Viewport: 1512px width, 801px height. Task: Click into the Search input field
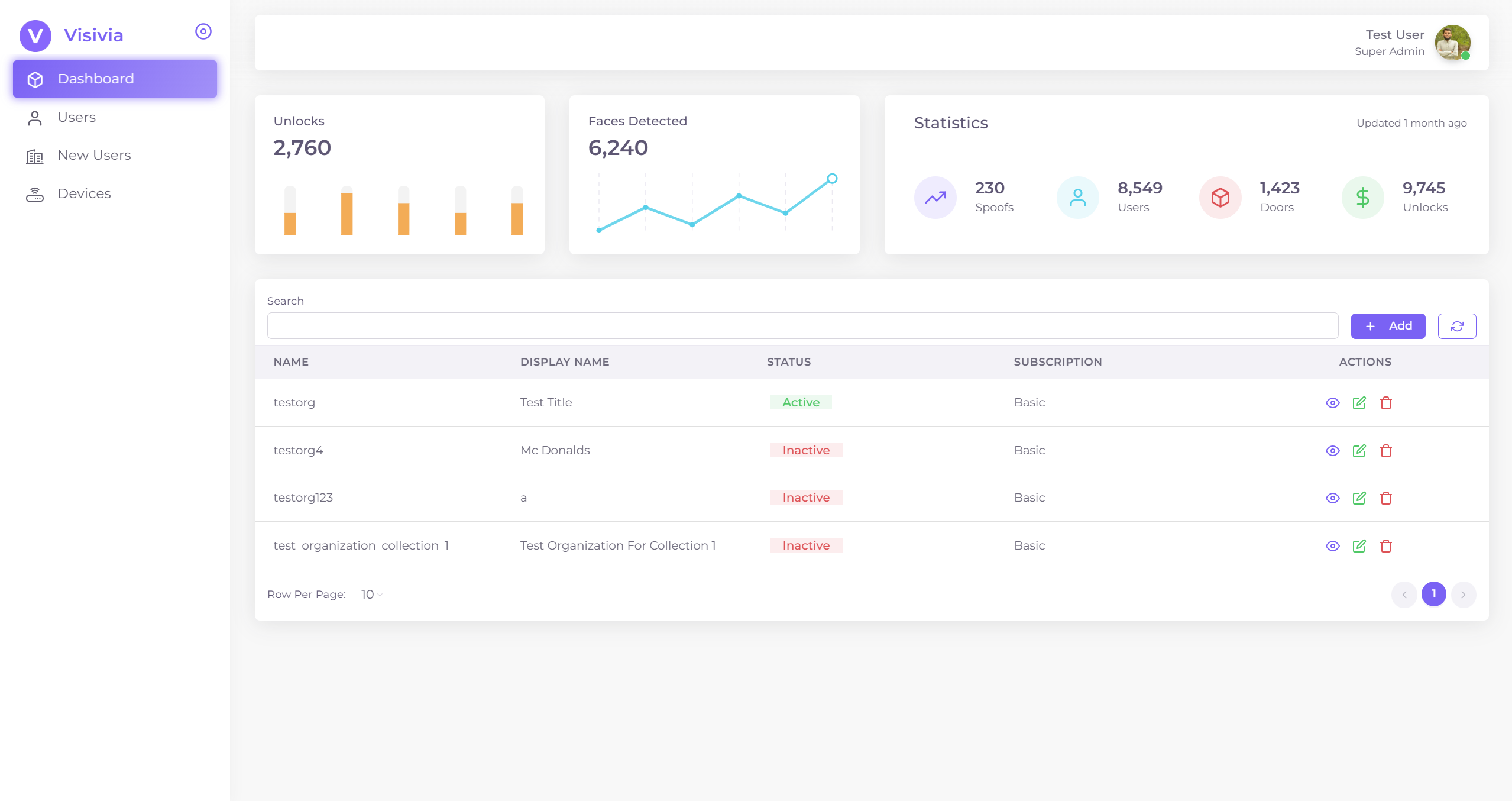(802, 326)
